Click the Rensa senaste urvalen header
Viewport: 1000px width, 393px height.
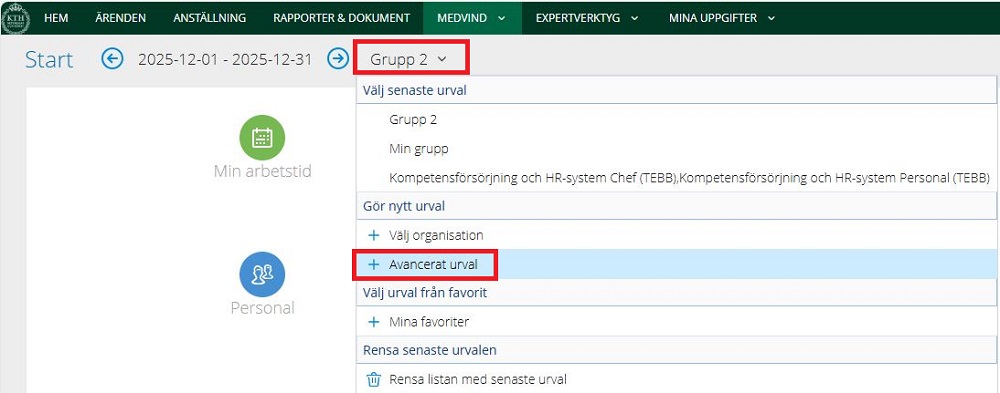[676, 351]
